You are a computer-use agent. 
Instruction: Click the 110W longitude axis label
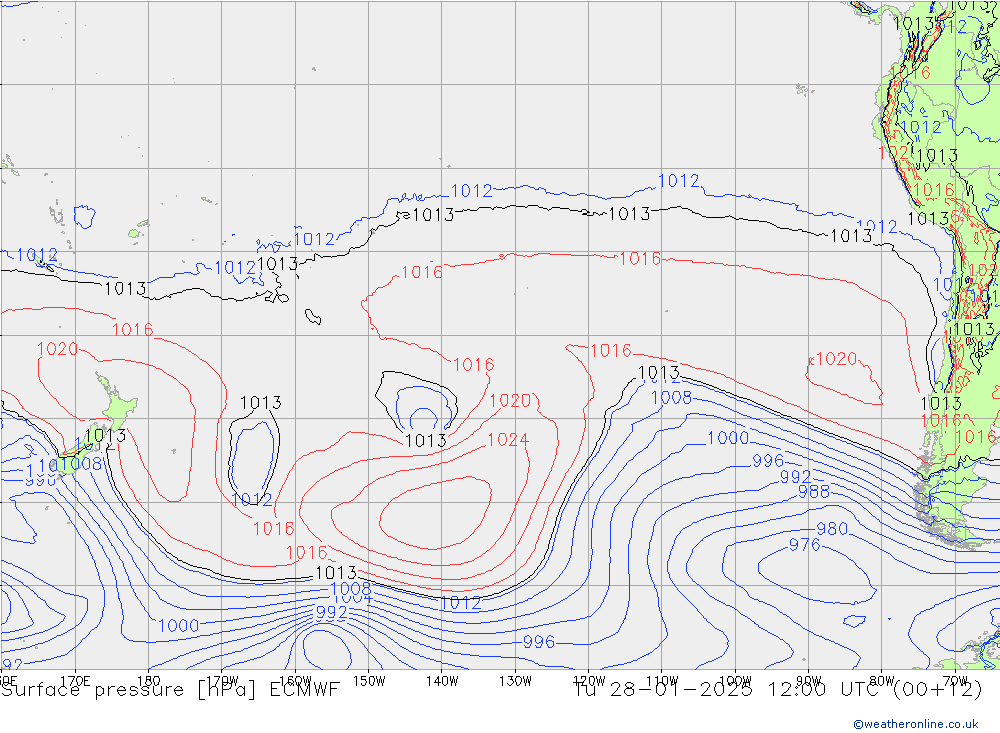point(661,680)
